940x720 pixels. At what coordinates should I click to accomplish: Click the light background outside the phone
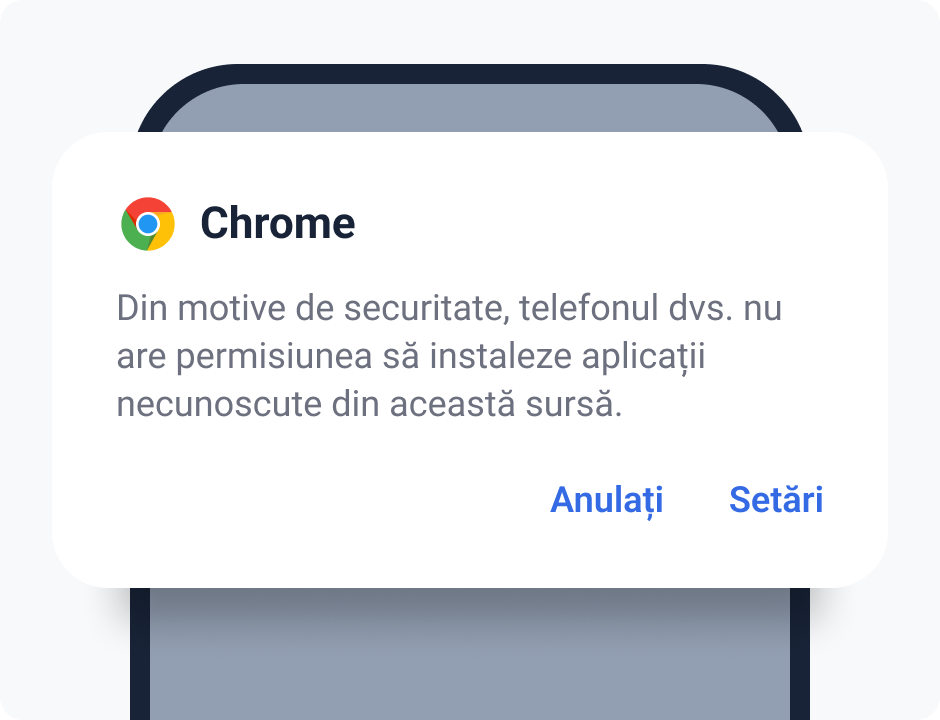[x=60, y=60]
